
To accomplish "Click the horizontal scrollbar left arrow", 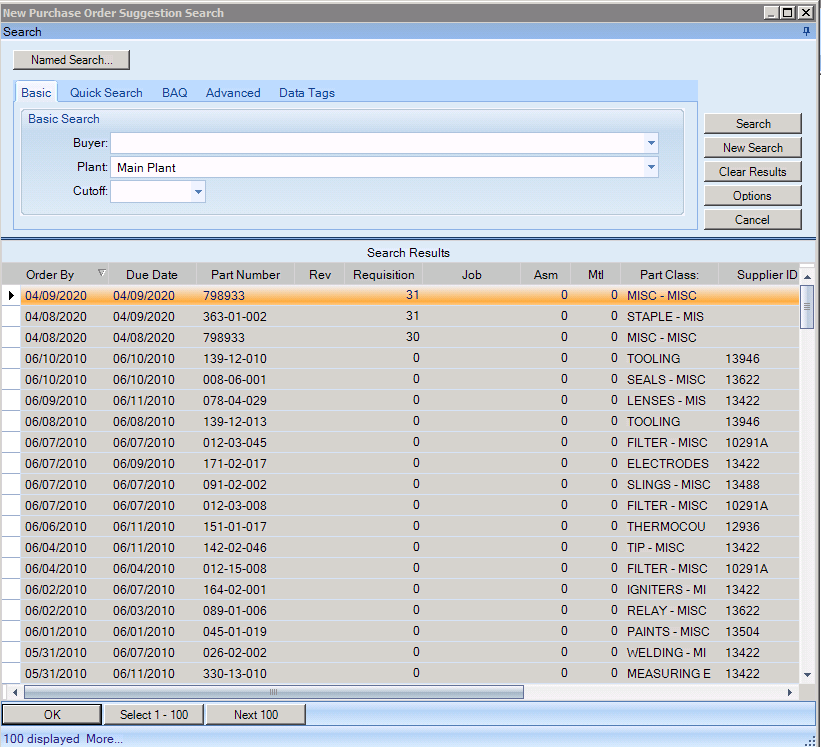I will (15, 692).
